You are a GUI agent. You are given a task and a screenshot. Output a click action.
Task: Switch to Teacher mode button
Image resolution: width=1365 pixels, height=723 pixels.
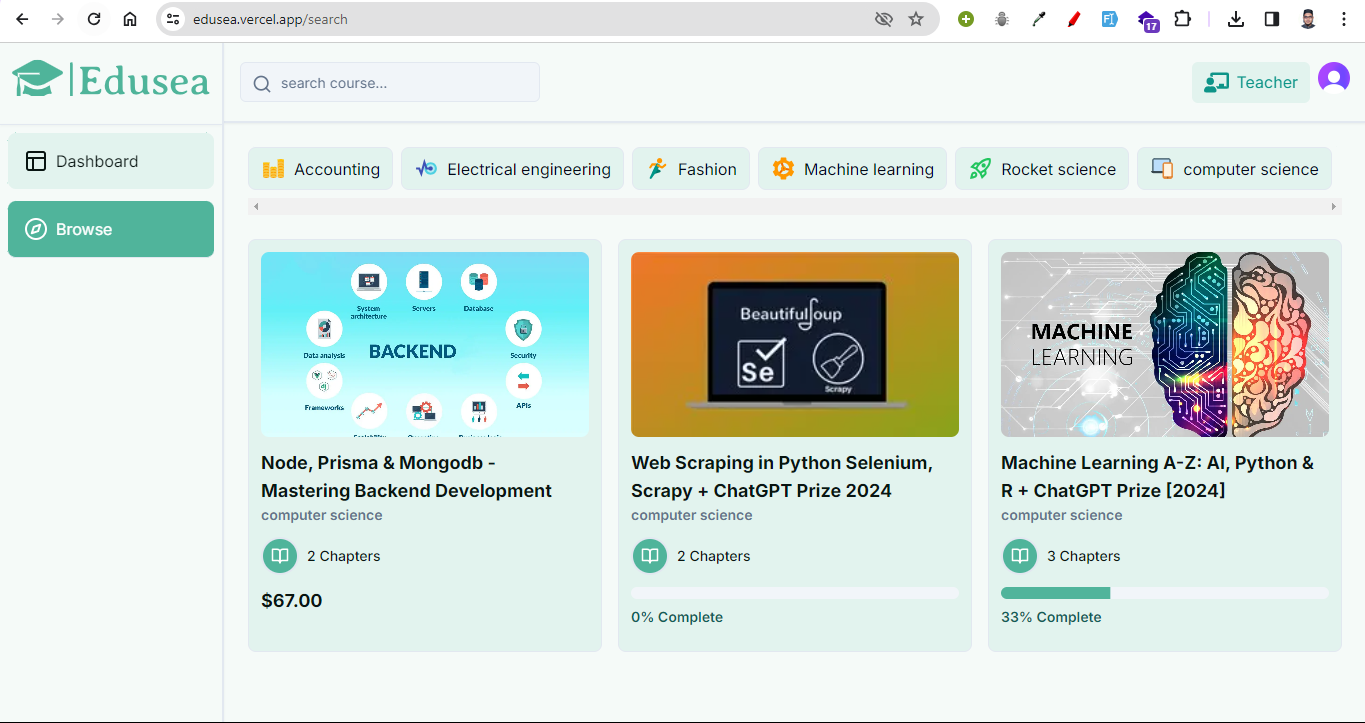pos(1251,82)
